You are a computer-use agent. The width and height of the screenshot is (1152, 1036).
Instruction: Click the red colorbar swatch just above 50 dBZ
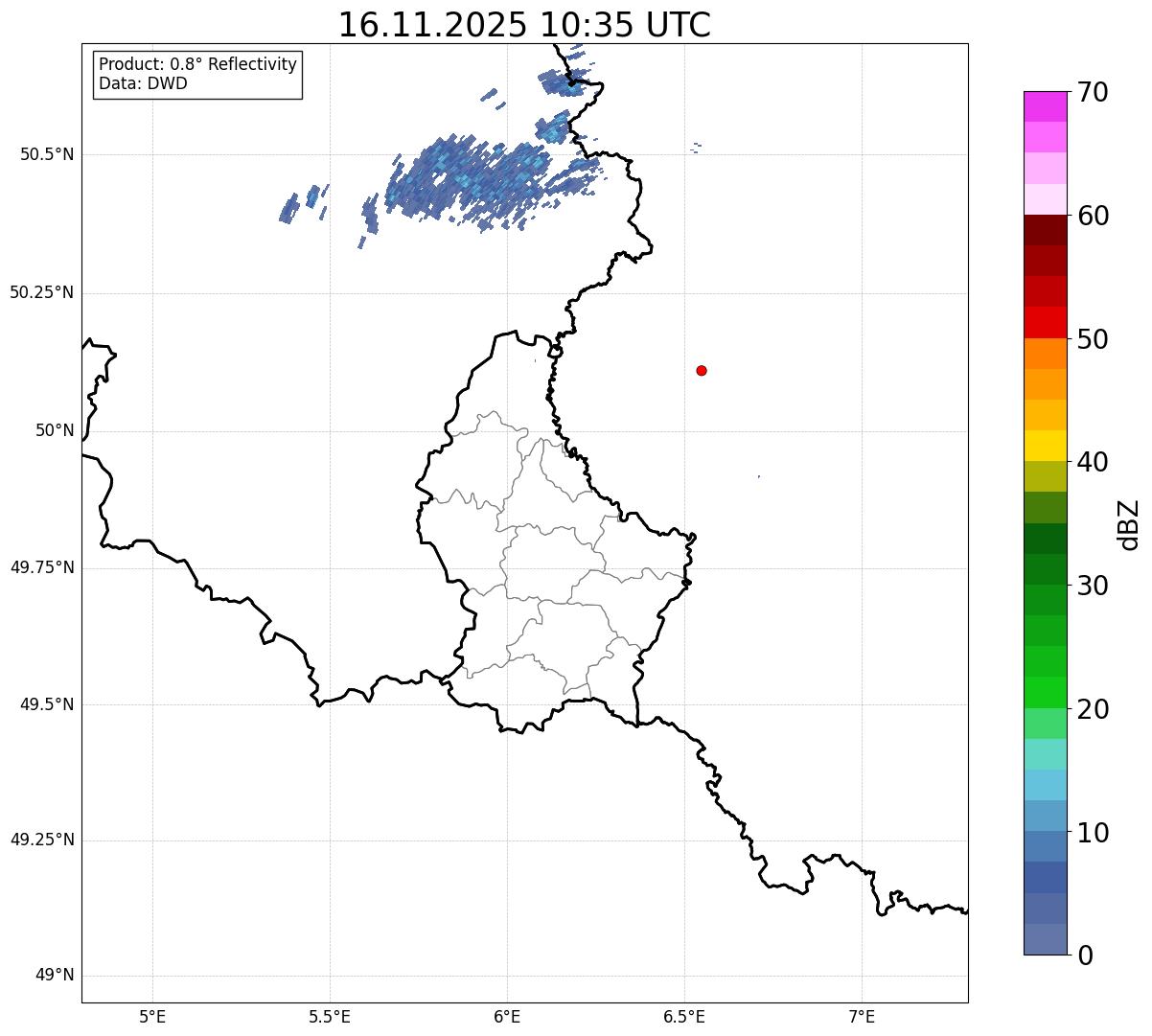(x=1046, y=322)
